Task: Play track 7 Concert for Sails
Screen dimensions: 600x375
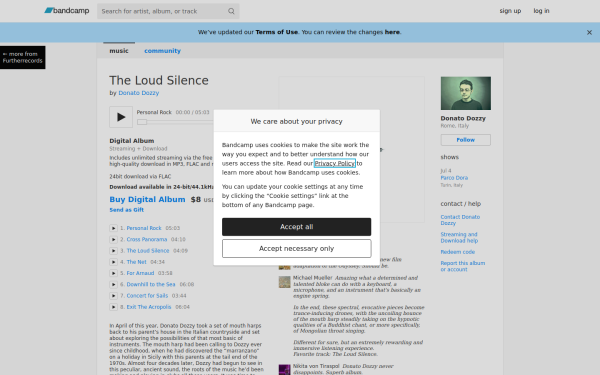Action: click(x=113, y=296)
